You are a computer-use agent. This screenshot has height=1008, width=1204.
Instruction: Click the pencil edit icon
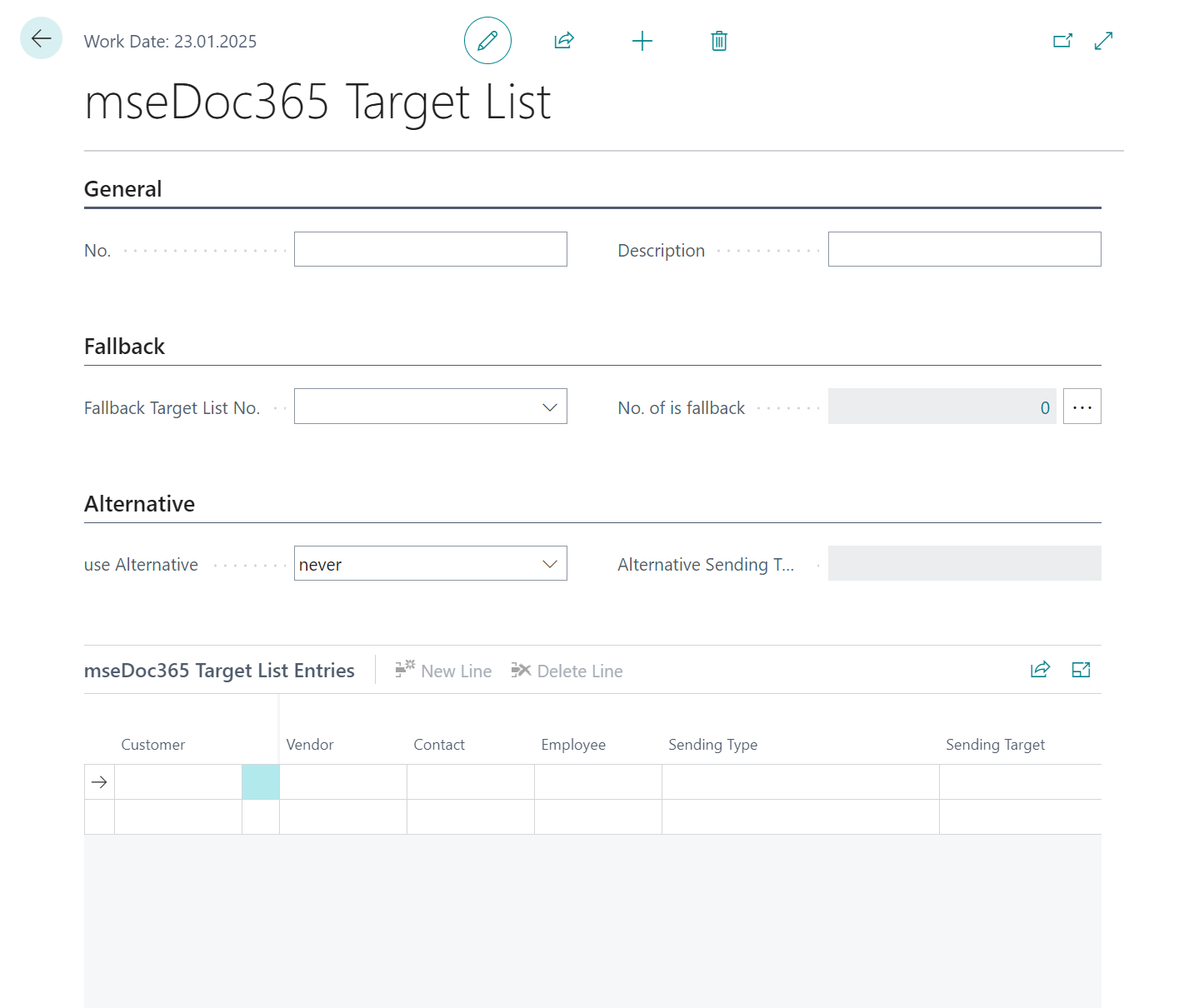[487, 41]
